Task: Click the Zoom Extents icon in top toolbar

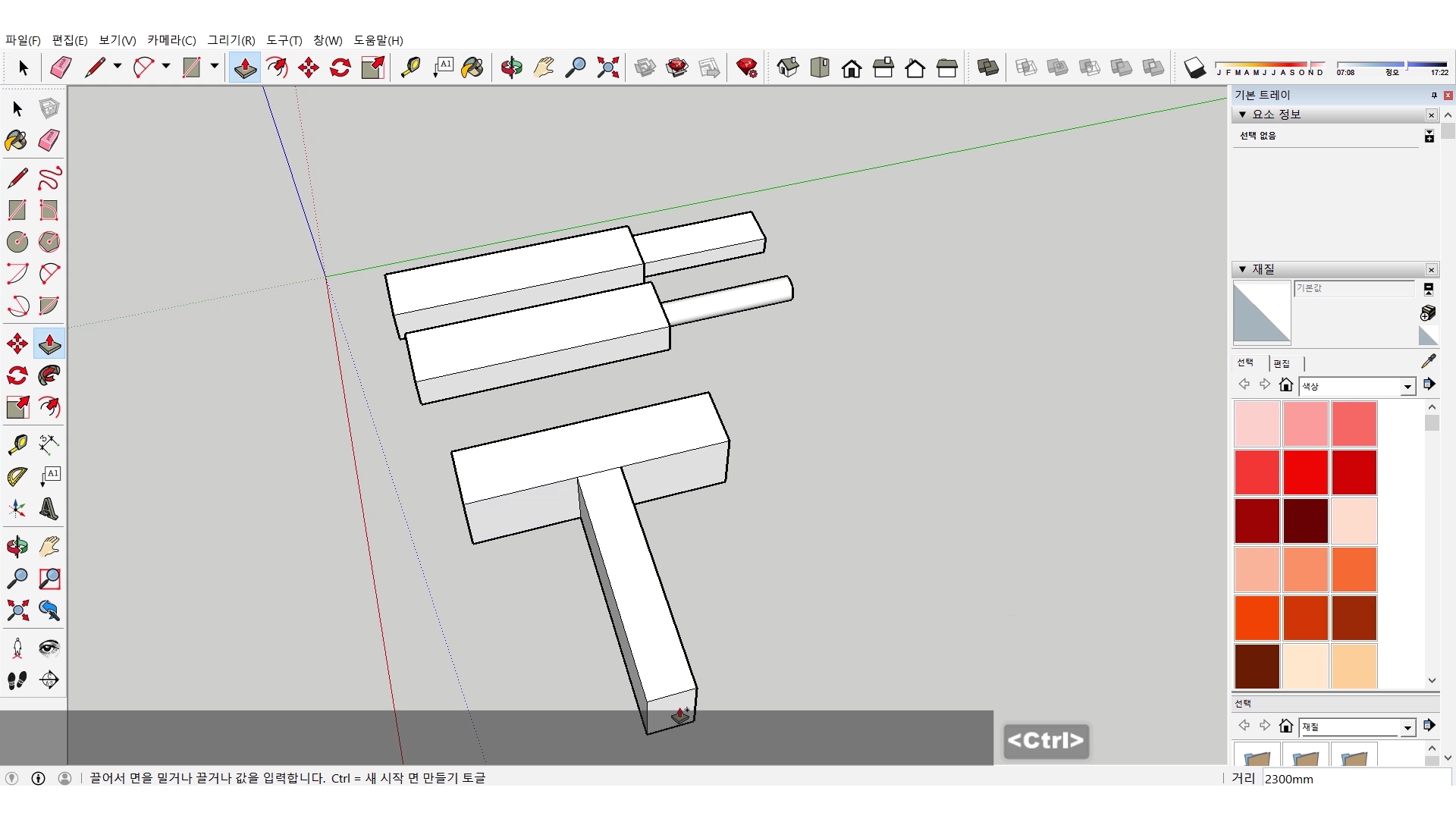Action: 607,67
